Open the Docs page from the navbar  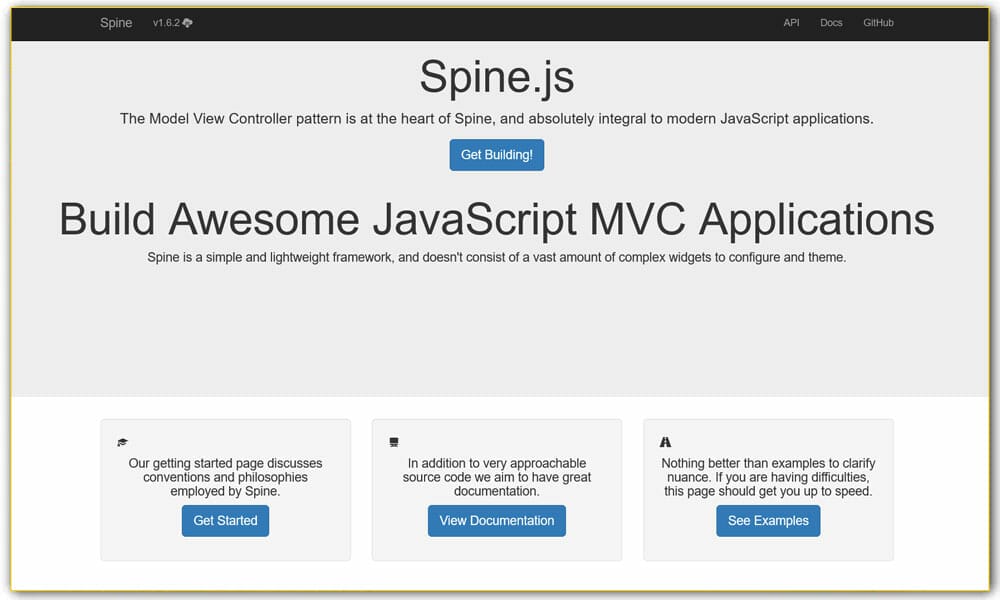[831, 22]
